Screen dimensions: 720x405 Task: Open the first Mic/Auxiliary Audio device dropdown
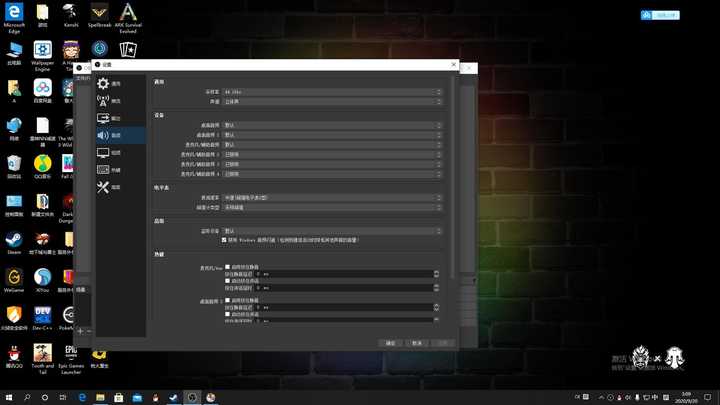[332, 145]
